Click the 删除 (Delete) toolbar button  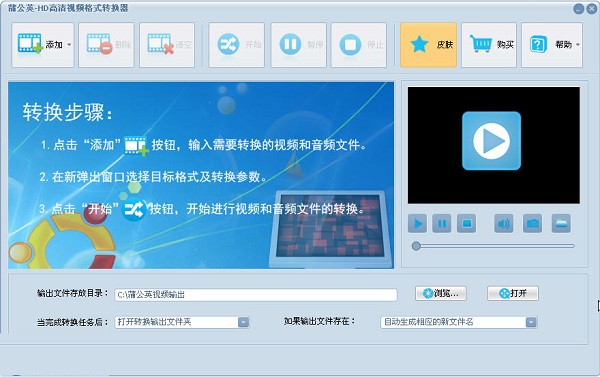106,45
